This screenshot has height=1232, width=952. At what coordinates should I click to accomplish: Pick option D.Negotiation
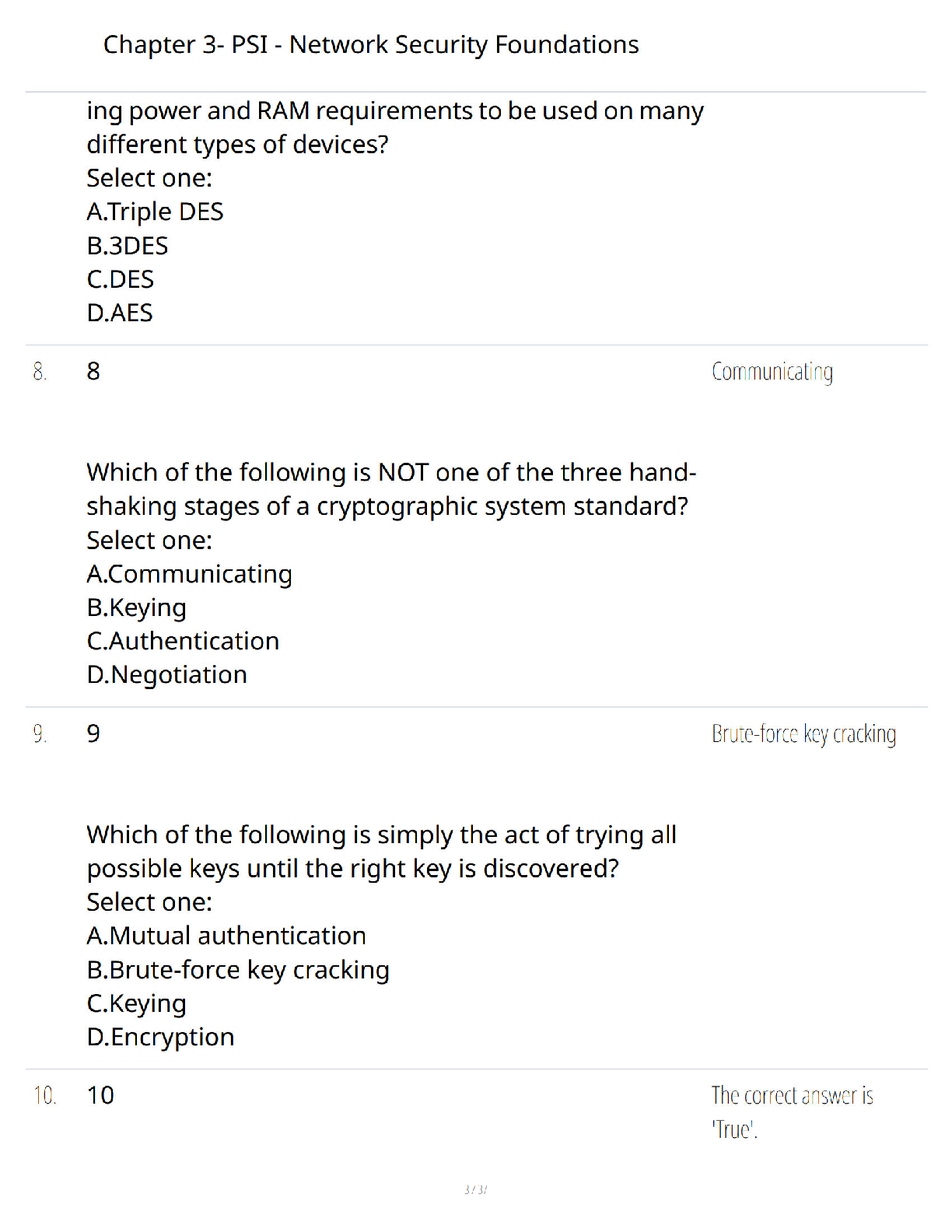(166, 675)
